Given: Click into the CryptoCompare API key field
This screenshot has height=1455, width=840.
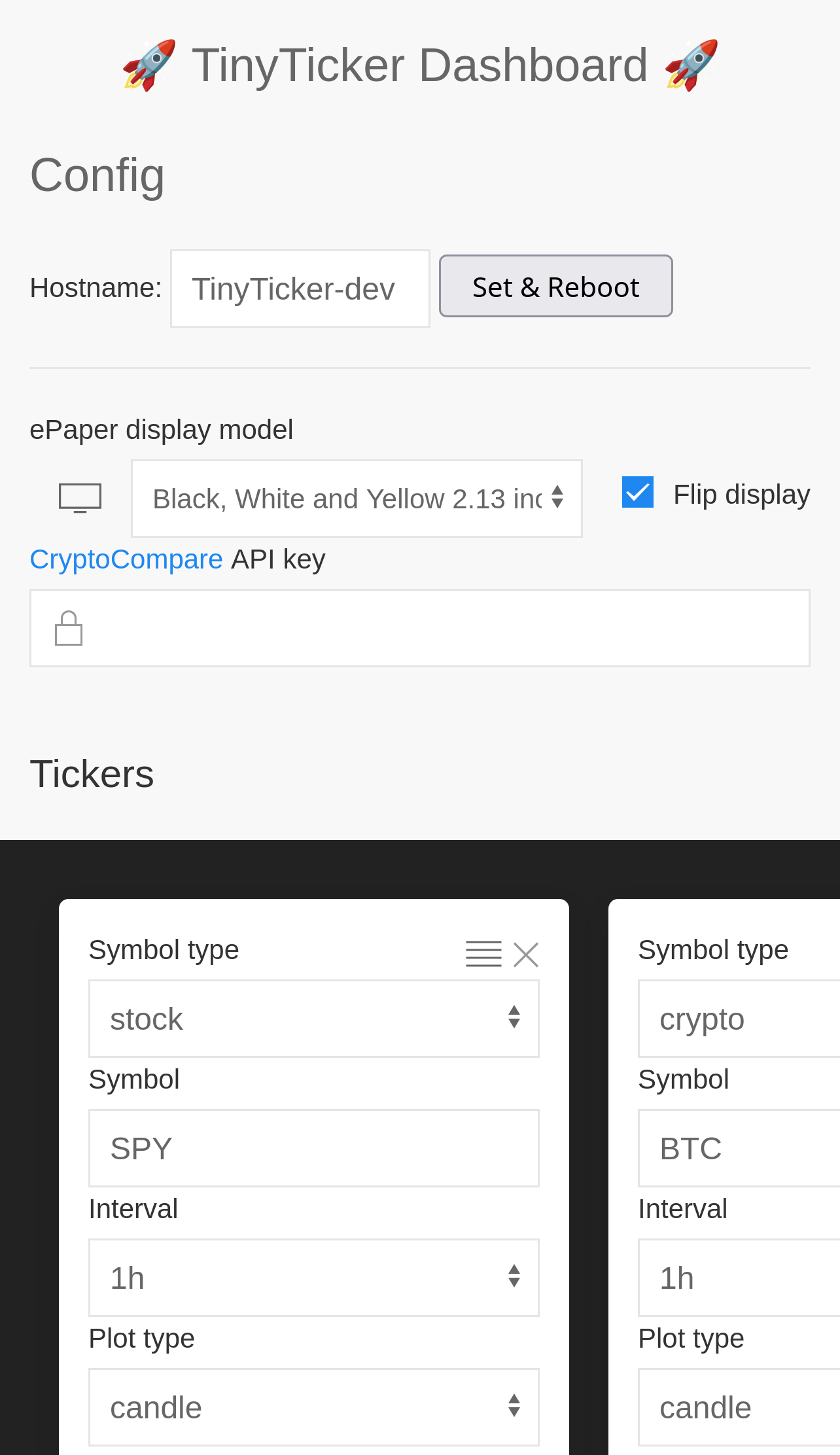Looking at the screenshot, I should click(x=445, y=628).
